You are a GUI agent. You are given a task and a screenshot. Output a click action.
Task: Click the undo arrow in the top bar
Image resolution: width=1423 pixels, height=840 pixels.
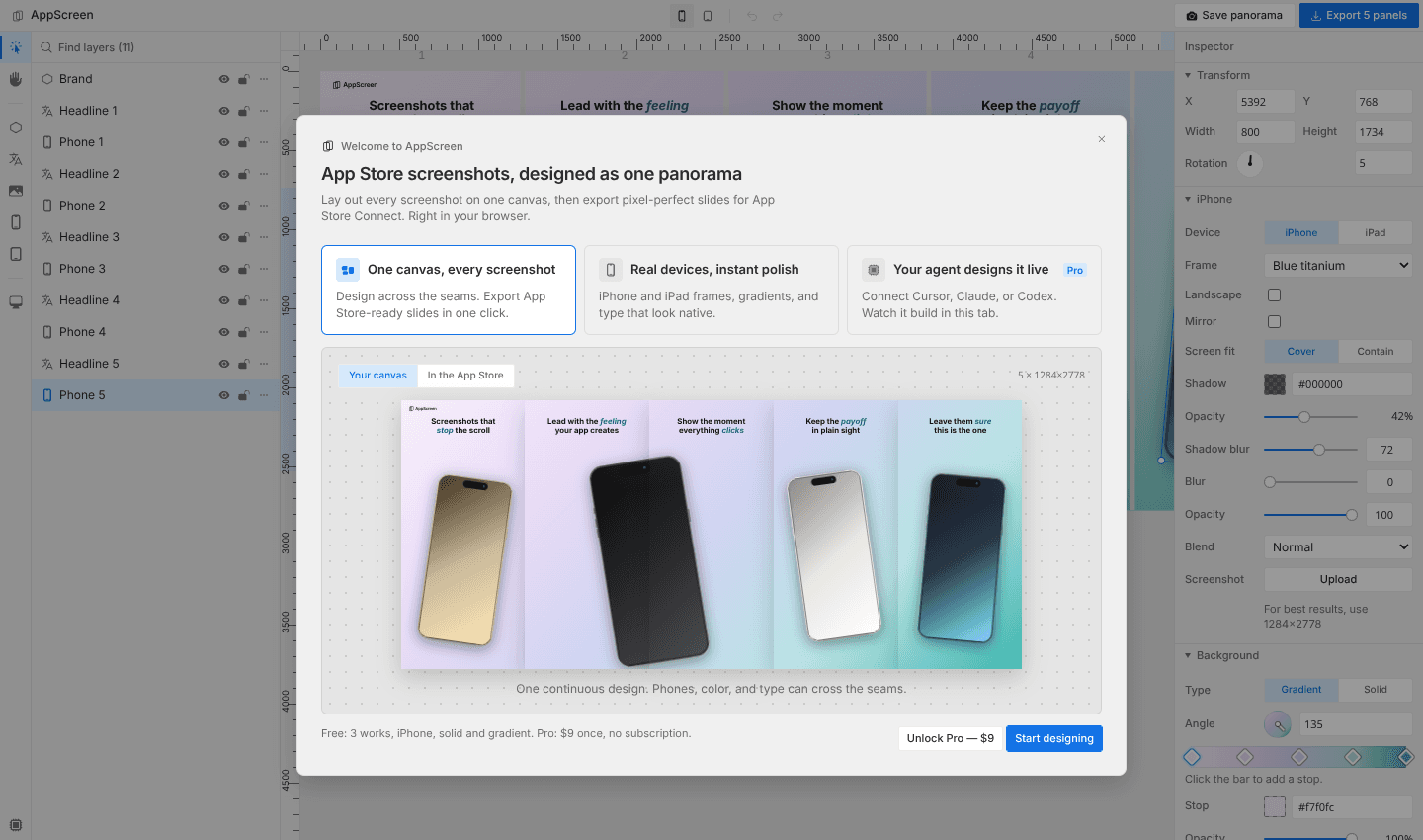752,16
